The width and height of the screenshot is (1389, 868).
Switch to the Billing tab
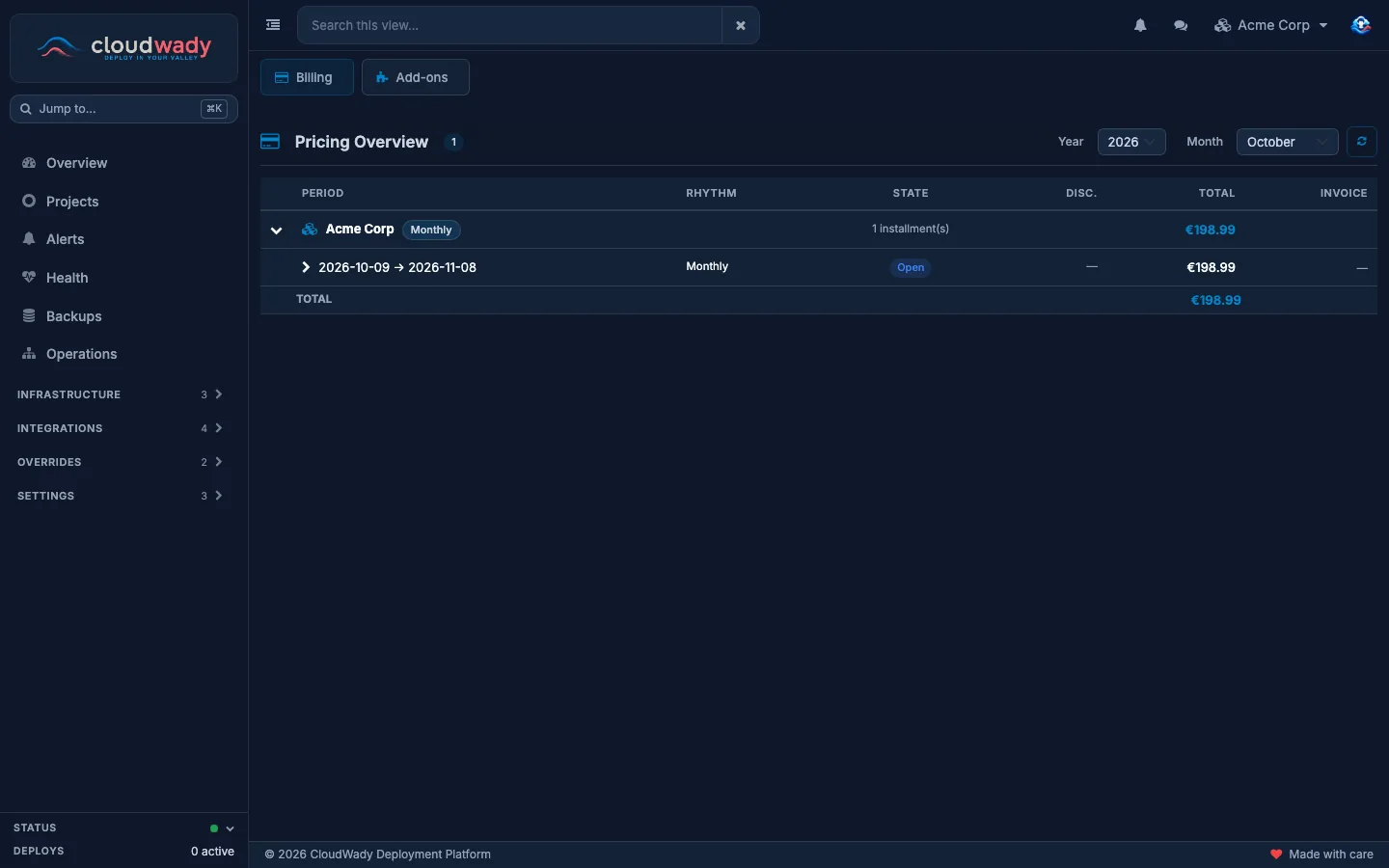pos(307,77)
